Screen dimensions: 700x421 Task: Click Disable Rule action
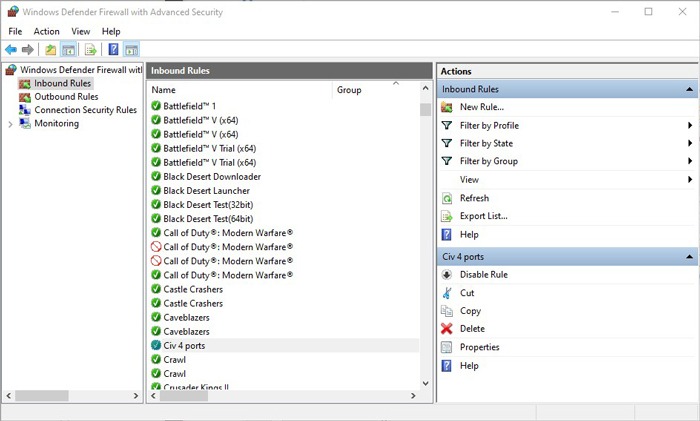click(x=484, y=275)
